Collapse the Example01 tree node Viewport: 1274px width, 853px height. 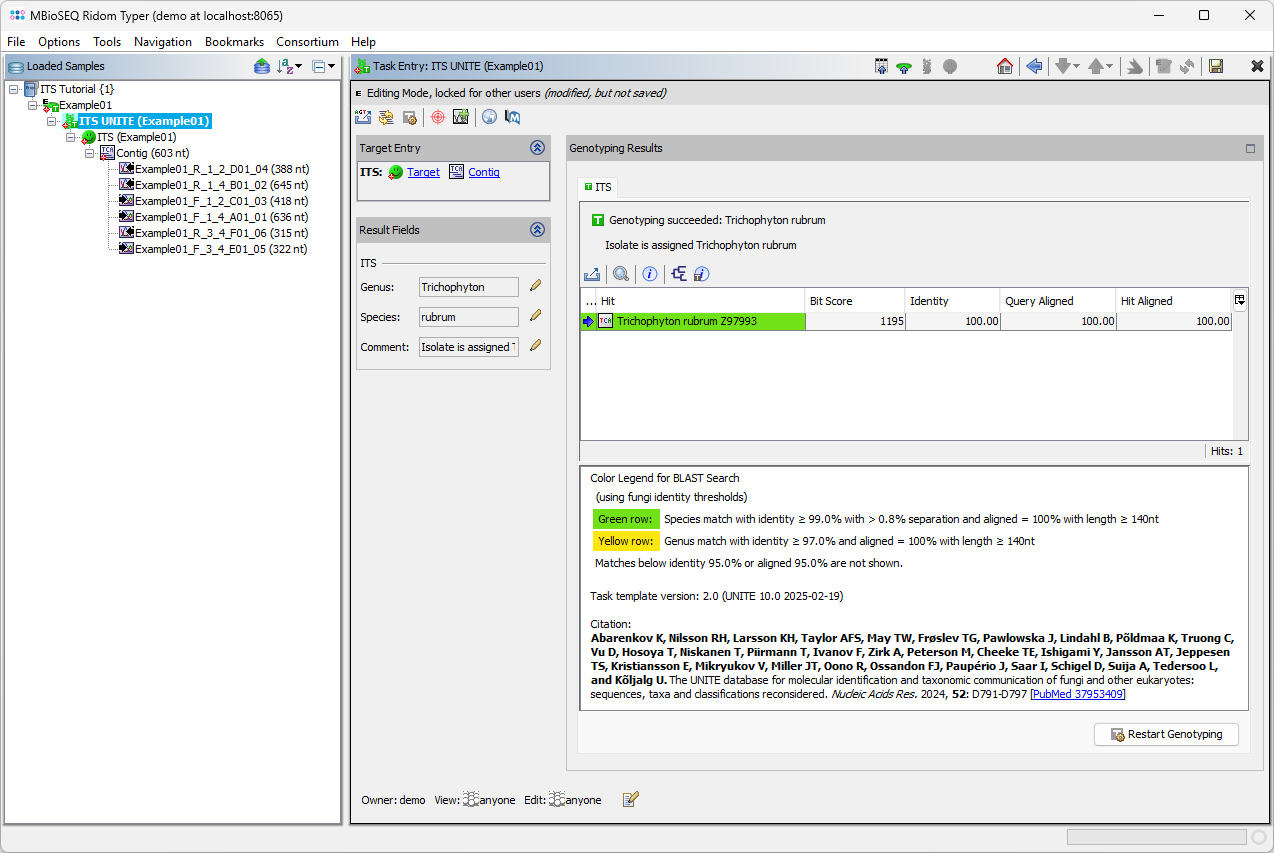coord(33,104)
